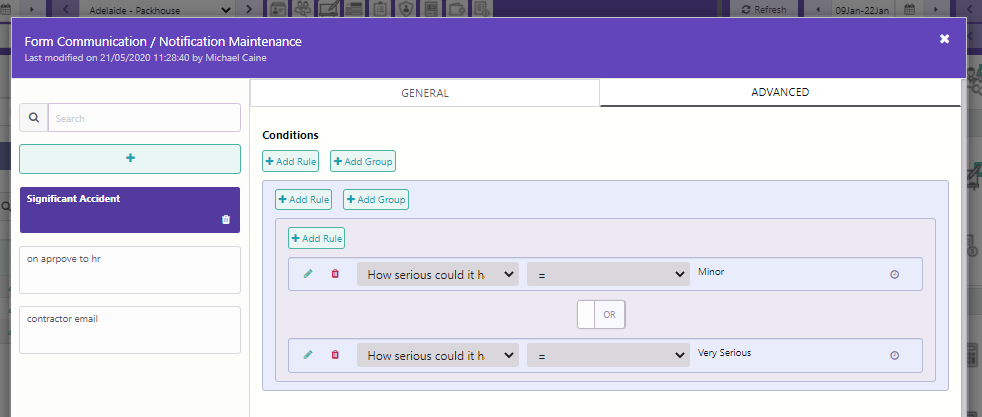Click the laptop with pen toolbar icon
This screenshot has width=982, height=417.
pyautogui.click(x=329, y=9)
